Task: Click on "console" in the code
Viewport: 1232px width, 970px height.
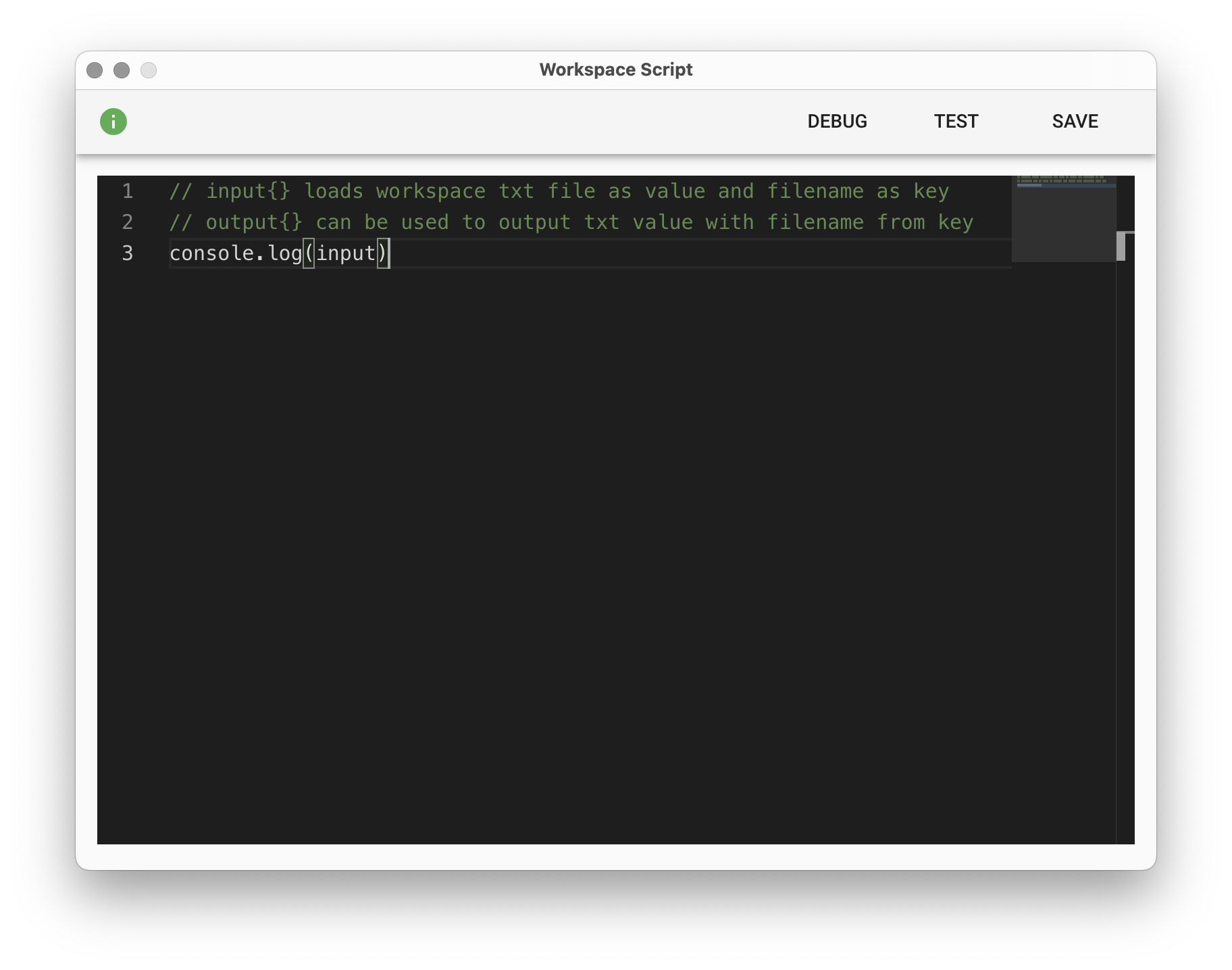Action: pos(211,253)
